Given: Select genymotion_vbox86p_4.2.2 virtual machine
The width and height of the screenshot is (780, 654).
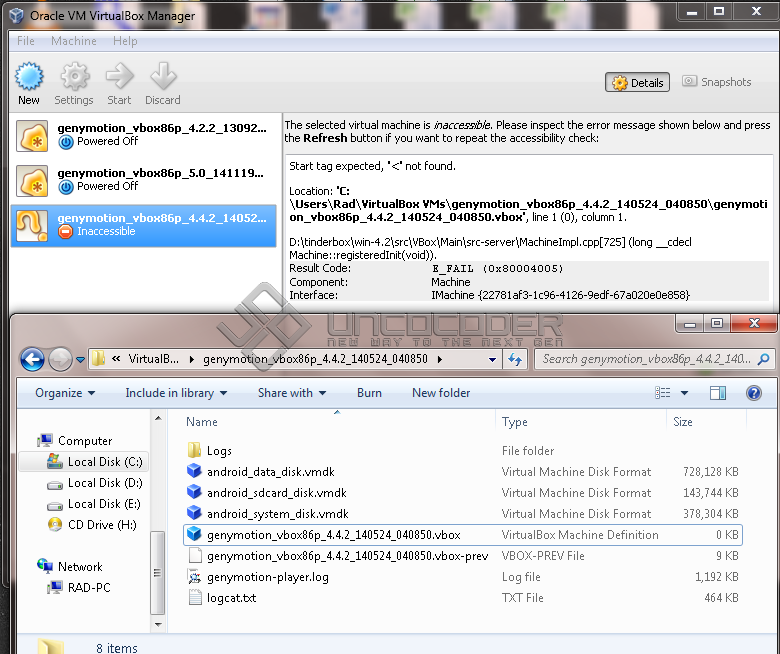Looking at the screenshot, I should (x=143, y=135).
